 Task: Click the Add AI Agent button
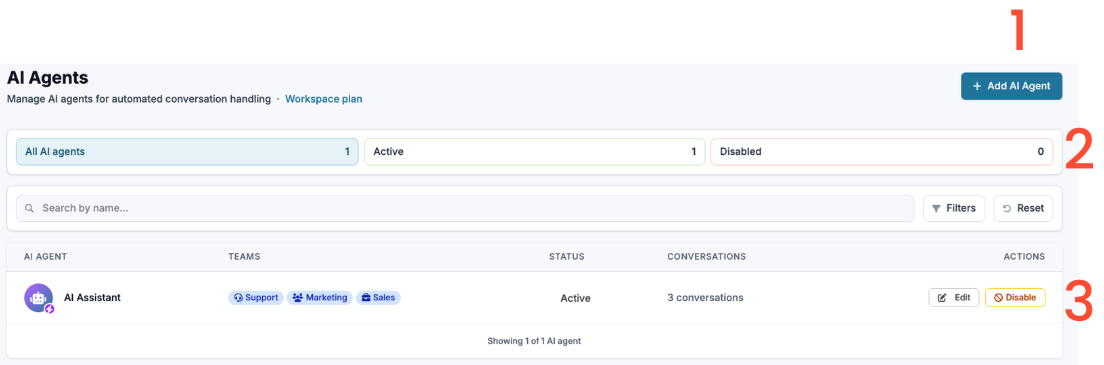click(1011, 86)
